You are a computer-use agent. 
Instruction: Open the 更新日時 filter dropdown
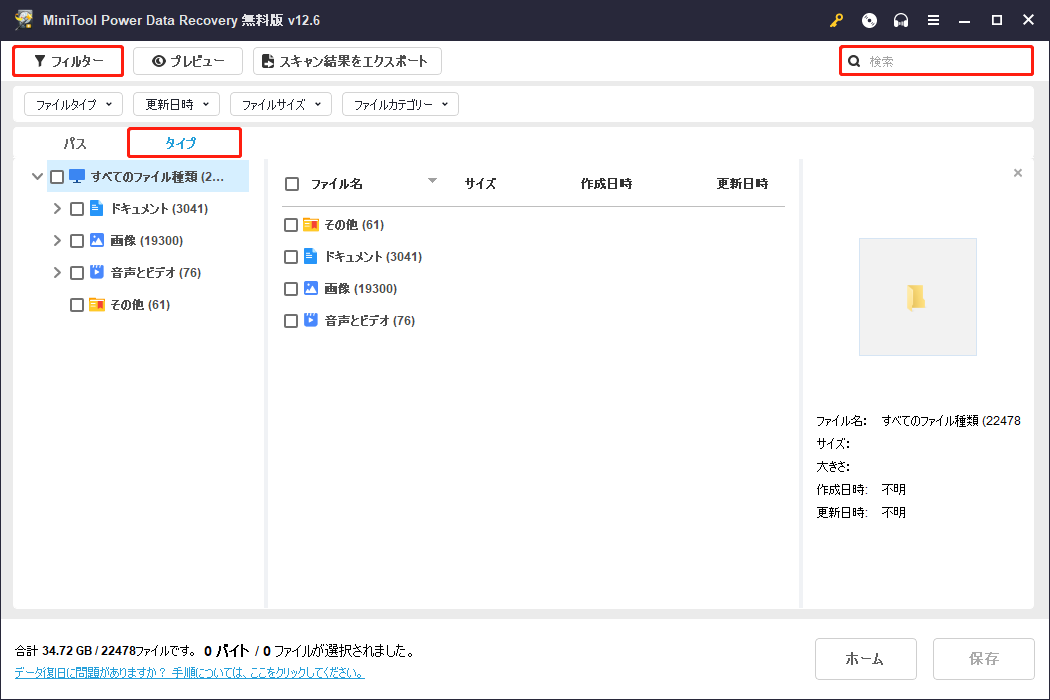point(176,104)
